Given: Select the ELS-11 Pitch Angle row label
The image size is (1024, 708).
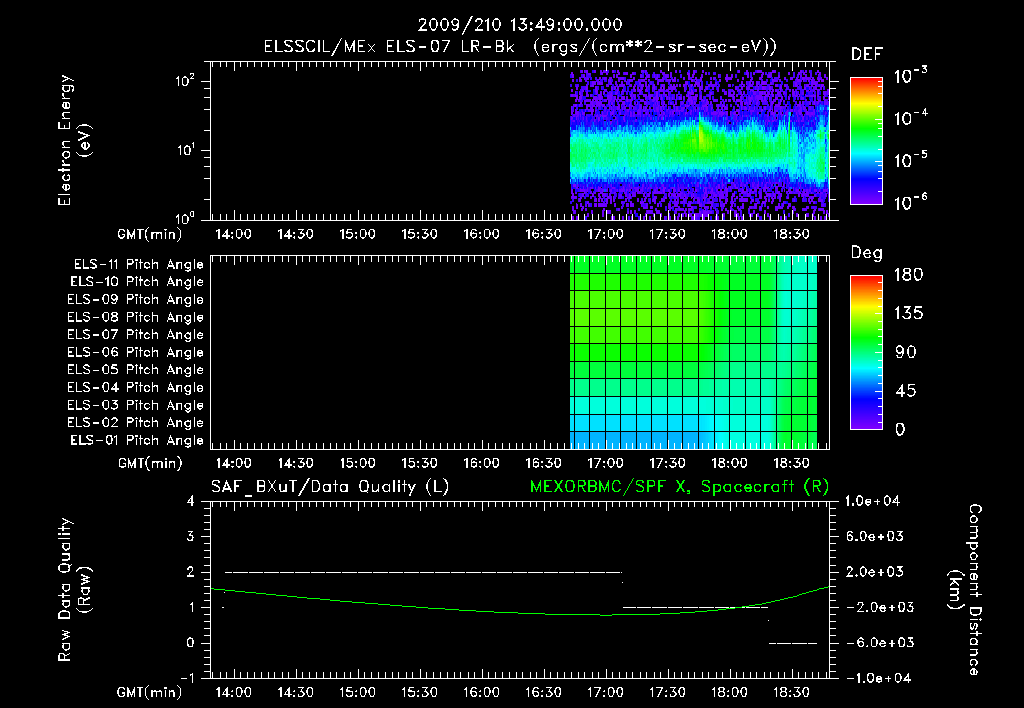Looking at the screenshot, I should (x=138, y=265).
